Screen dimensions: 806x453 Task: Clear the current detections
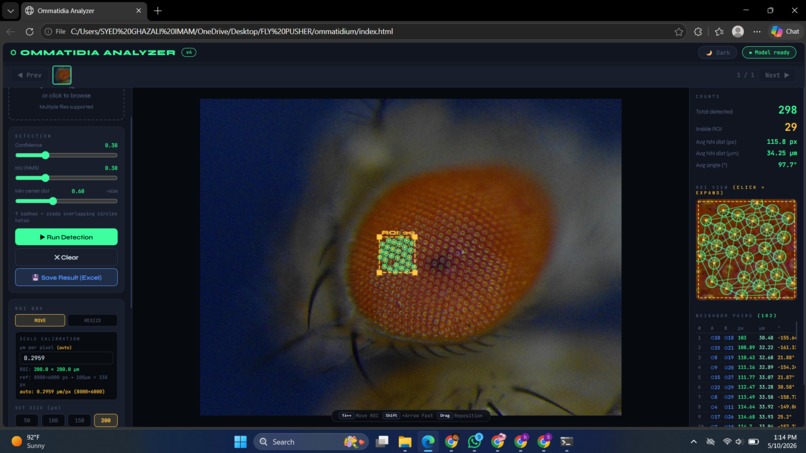tap(66, 257)
